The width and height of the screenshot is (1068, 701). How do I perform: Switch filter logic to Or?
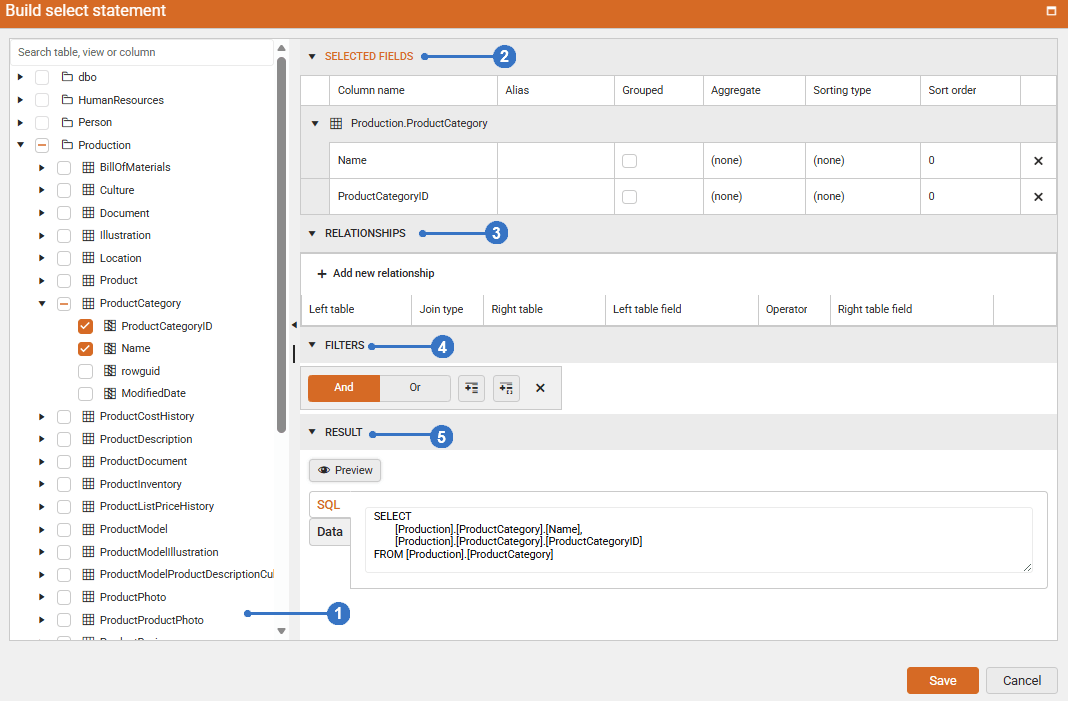tap(414, 386)
